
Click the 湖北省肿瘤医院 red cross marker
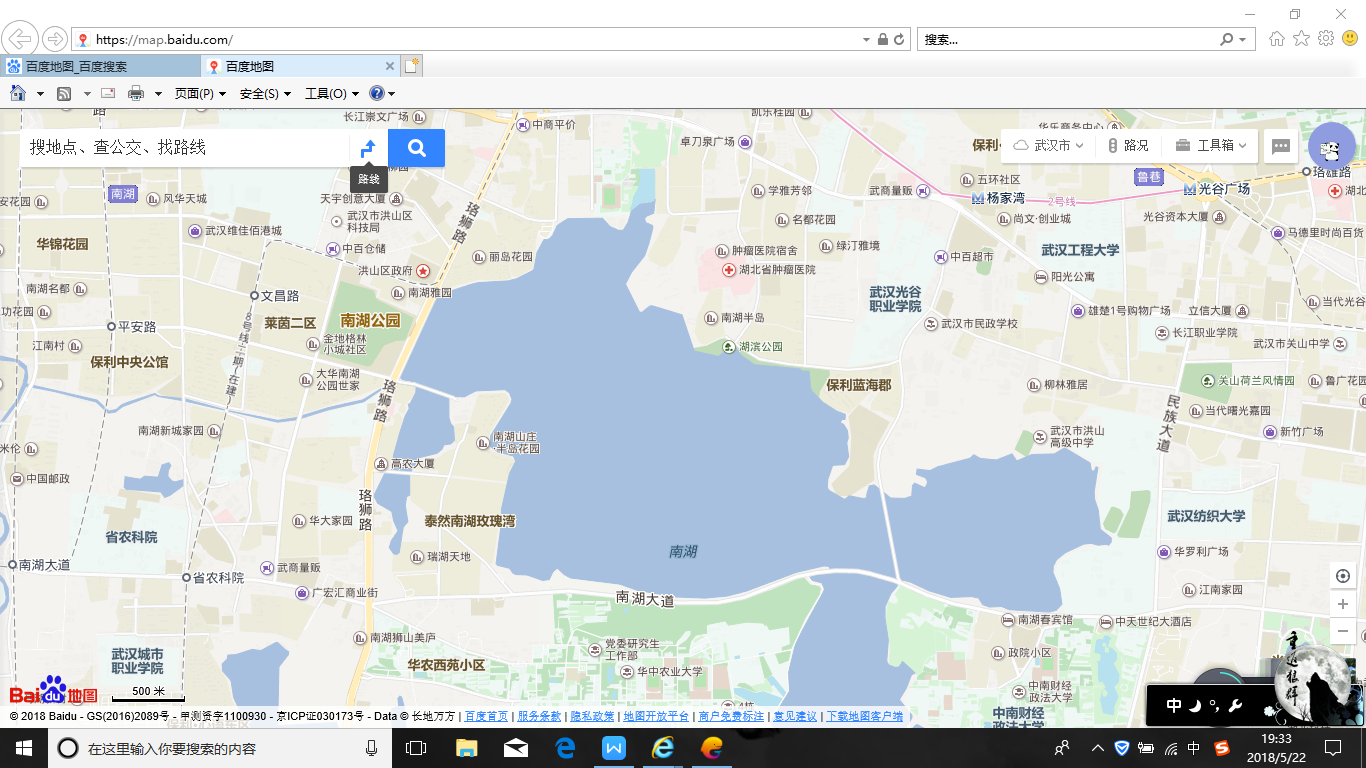point(729,270)
